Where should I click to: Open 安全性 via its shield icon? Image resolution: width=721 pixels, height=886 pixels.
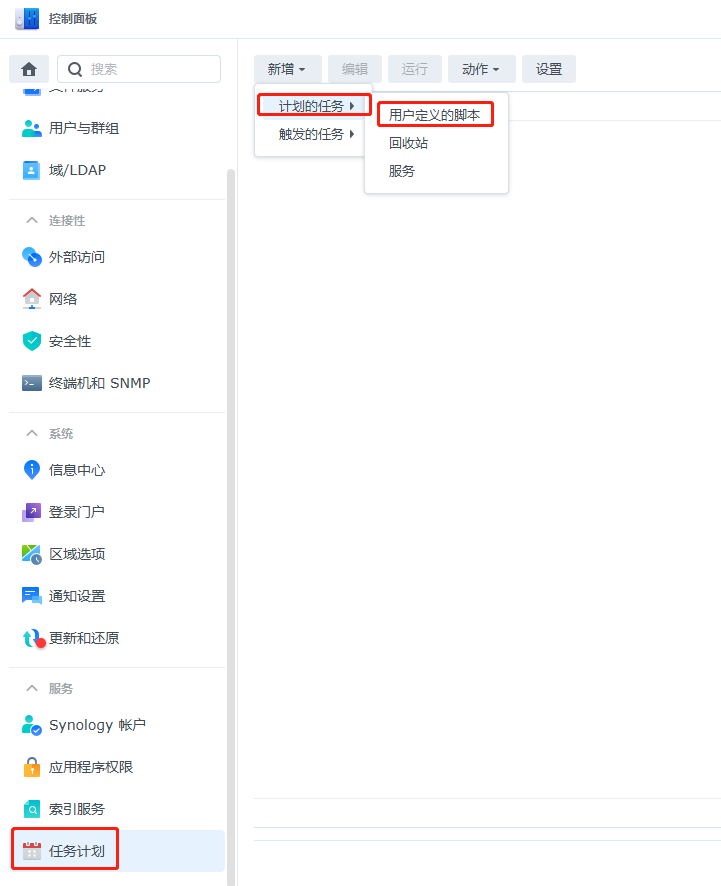32,341
